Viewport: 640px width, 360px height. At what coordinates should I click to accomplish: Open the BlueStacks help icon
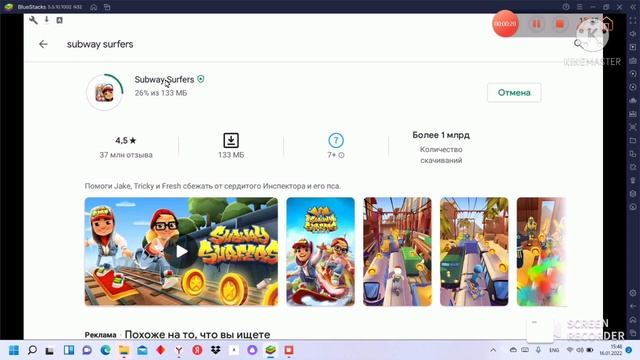point(566,7)
